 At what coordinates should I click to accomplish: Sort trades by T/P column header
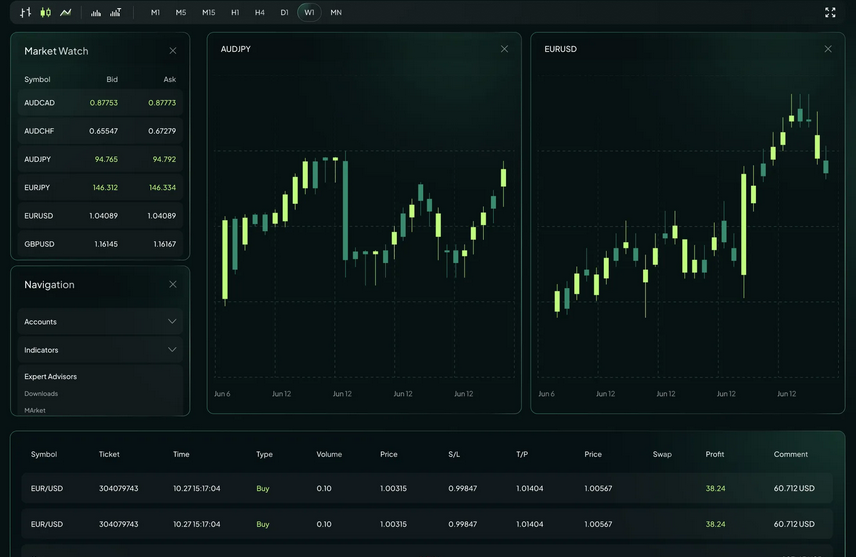[x=522, y=454]
